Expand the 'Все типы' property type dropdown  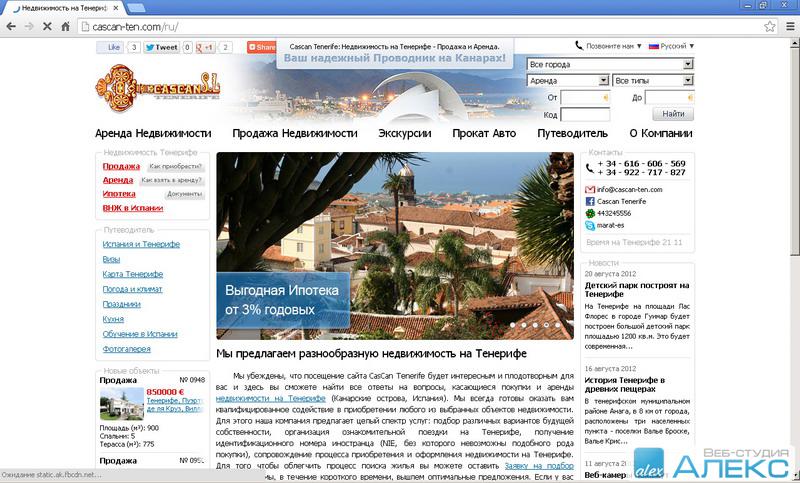(x=653, y=80)
